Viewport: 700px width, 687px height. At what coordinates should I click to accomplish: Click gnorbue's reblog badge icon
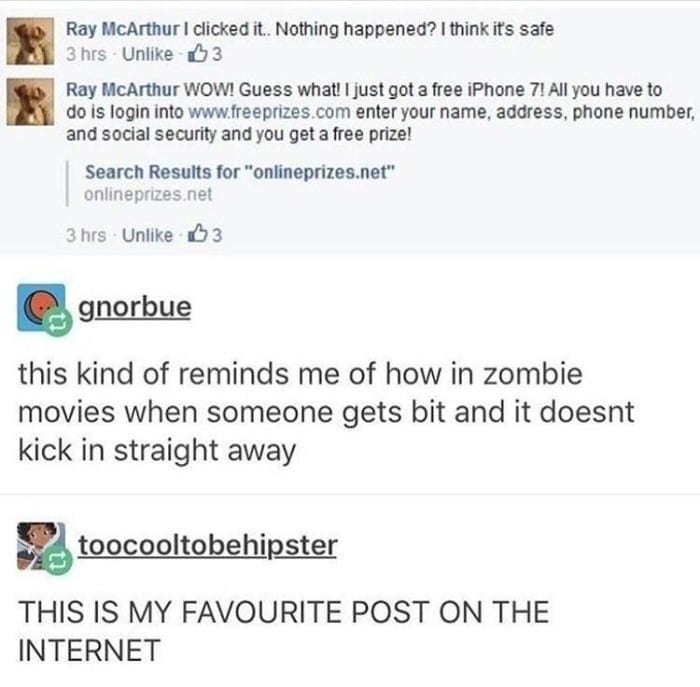tap(58, 323)
